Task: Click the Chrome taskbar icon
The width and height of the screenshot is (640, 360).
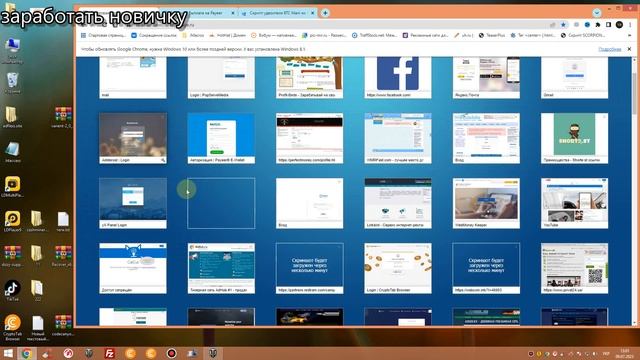Action: 27,353
